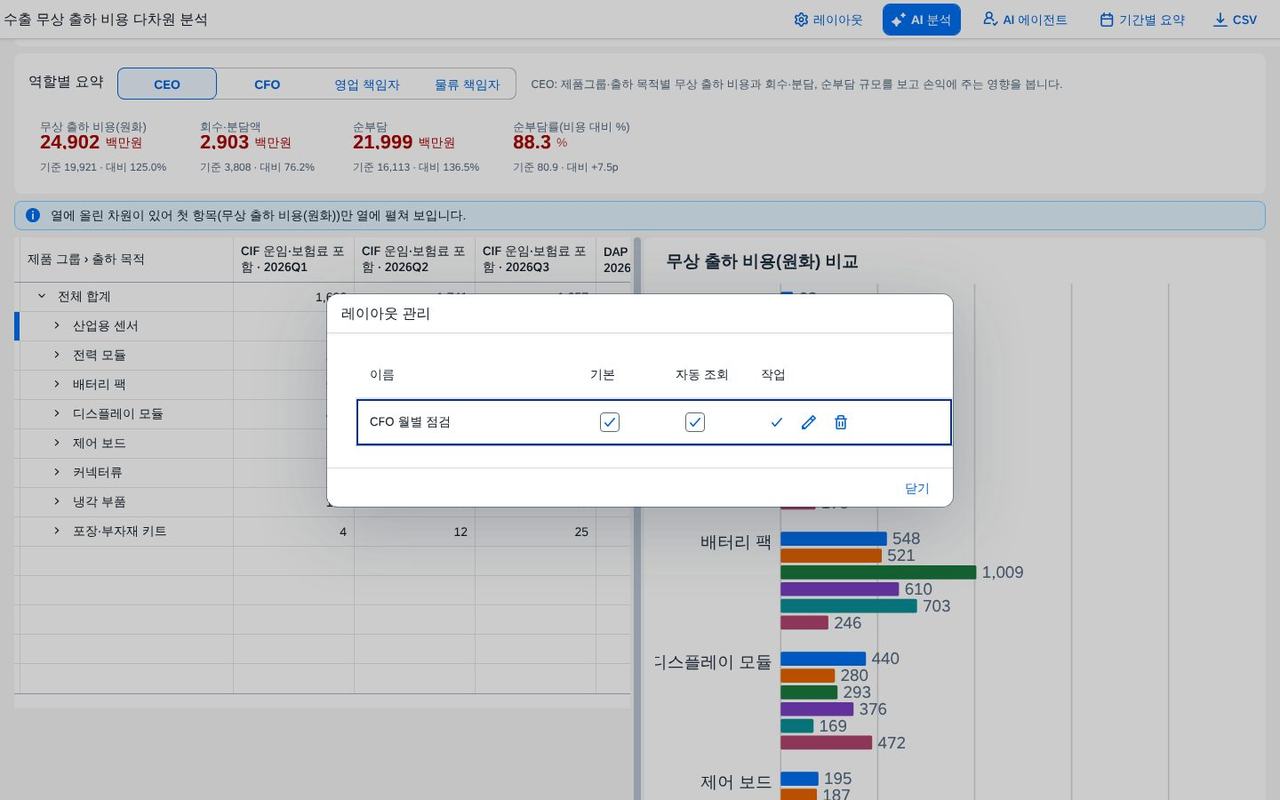The width and height of the screenshot is (1280, 800).
Task: Click column header CIF 운임·보험료 포함 · 2026Q2
Action: (415, 259)
